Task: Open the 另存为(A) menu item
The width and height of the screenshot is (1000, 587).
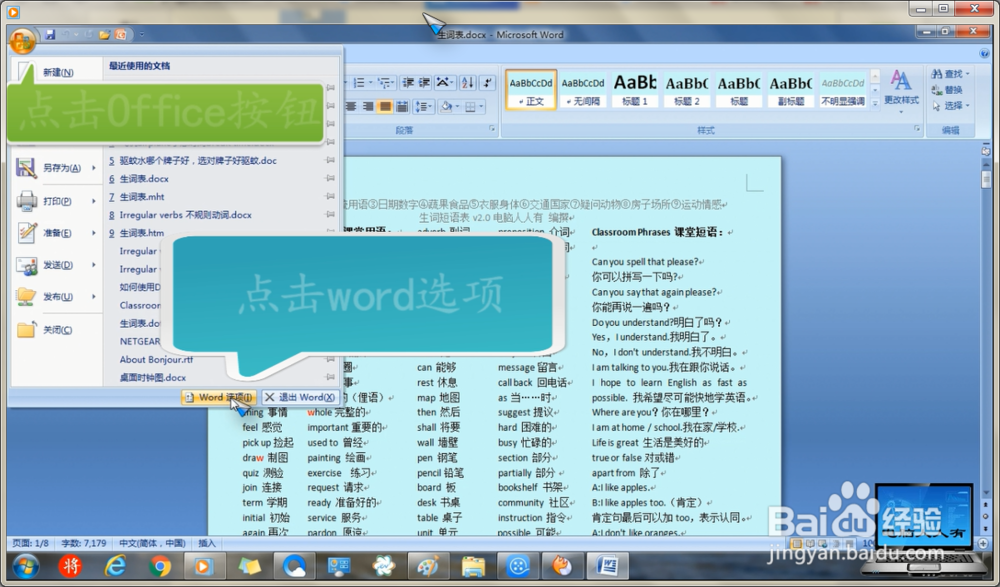Action: click(x=56, y=168)
